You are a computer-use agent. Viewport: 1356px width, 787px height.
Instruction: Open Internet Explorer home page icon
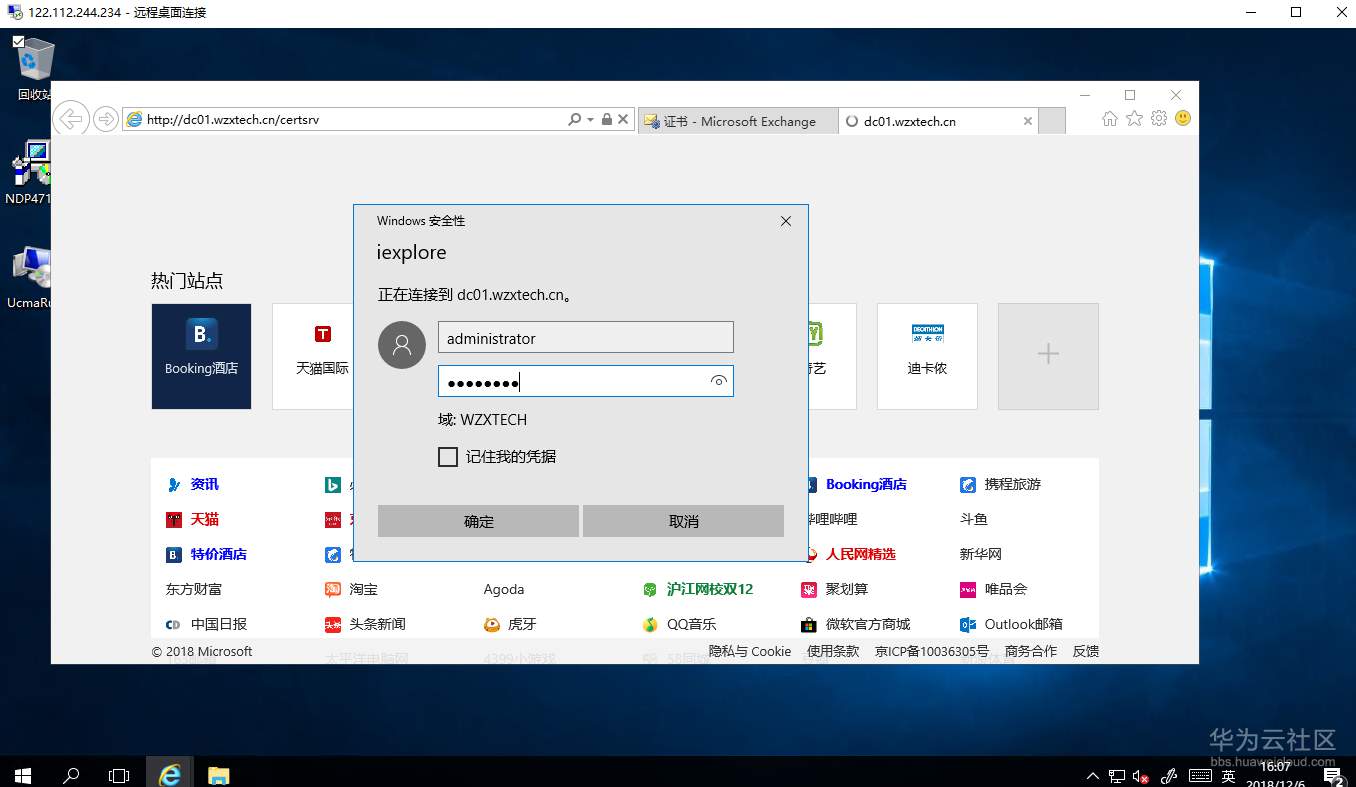1110,118
